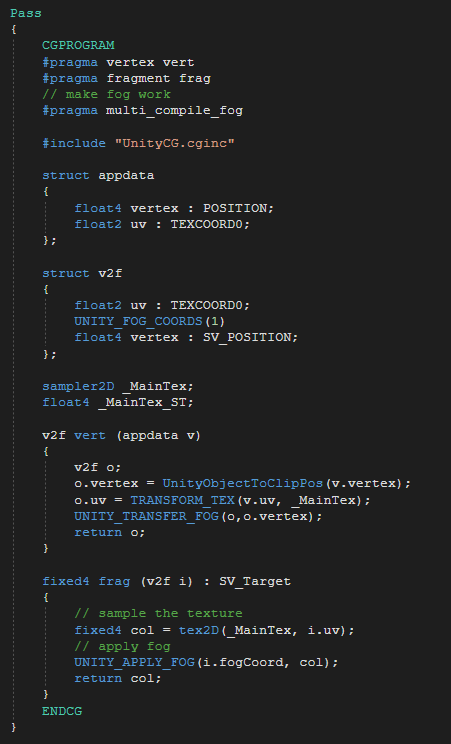Click the appdata struct name
451x744 pixels.
point(126,176)
